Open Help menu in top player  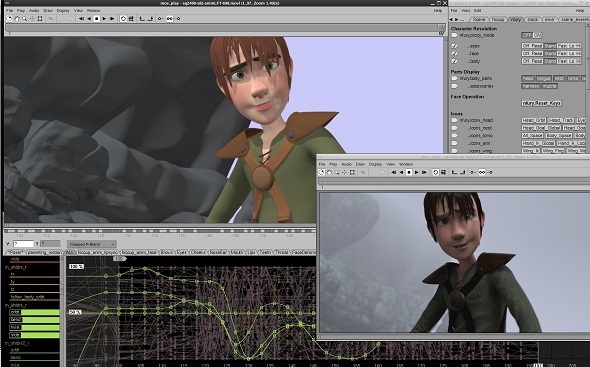point(438,11)
